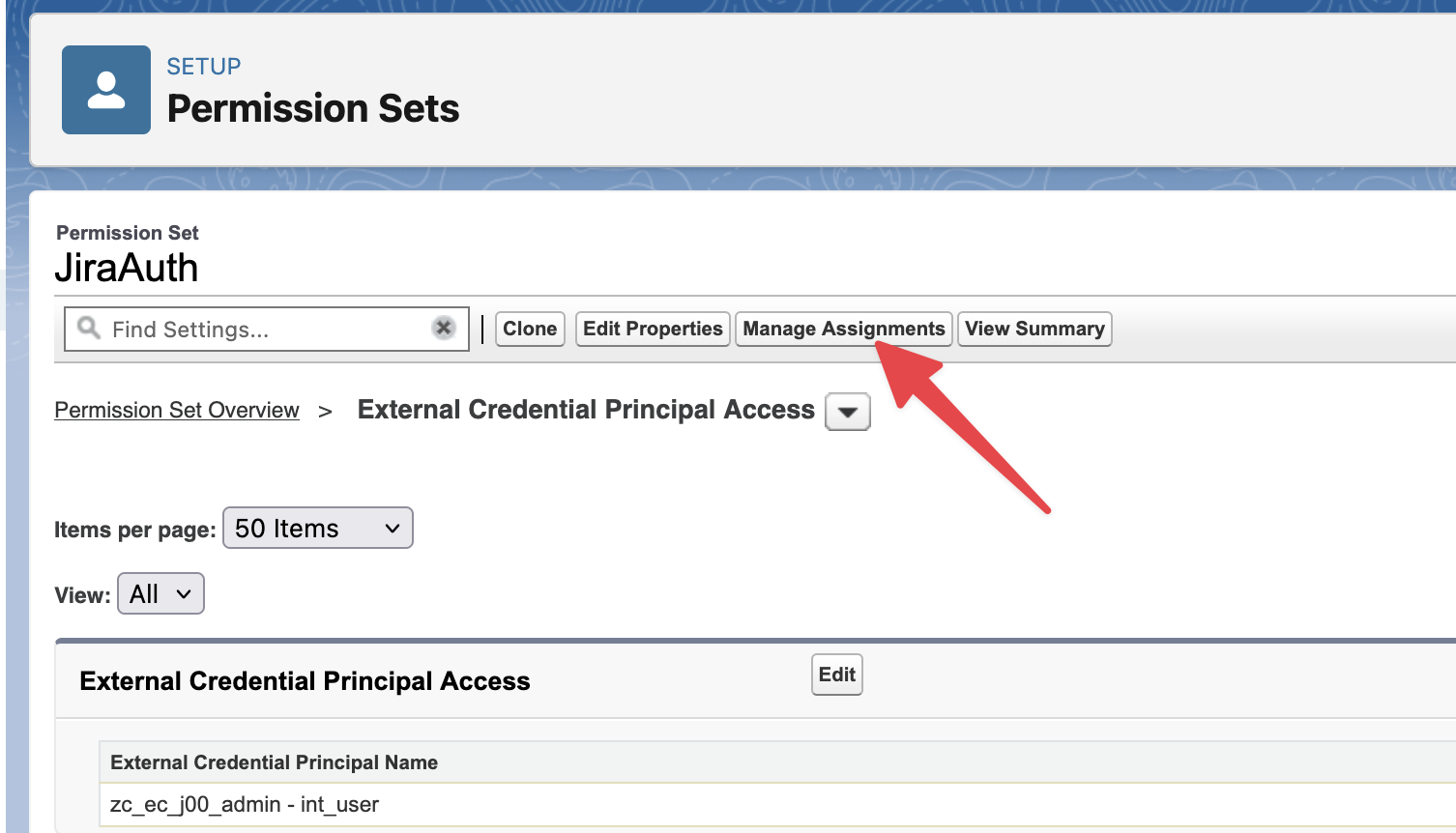
Task: Clone the JiraAuth permission set
Action: (x=530, y=329)
